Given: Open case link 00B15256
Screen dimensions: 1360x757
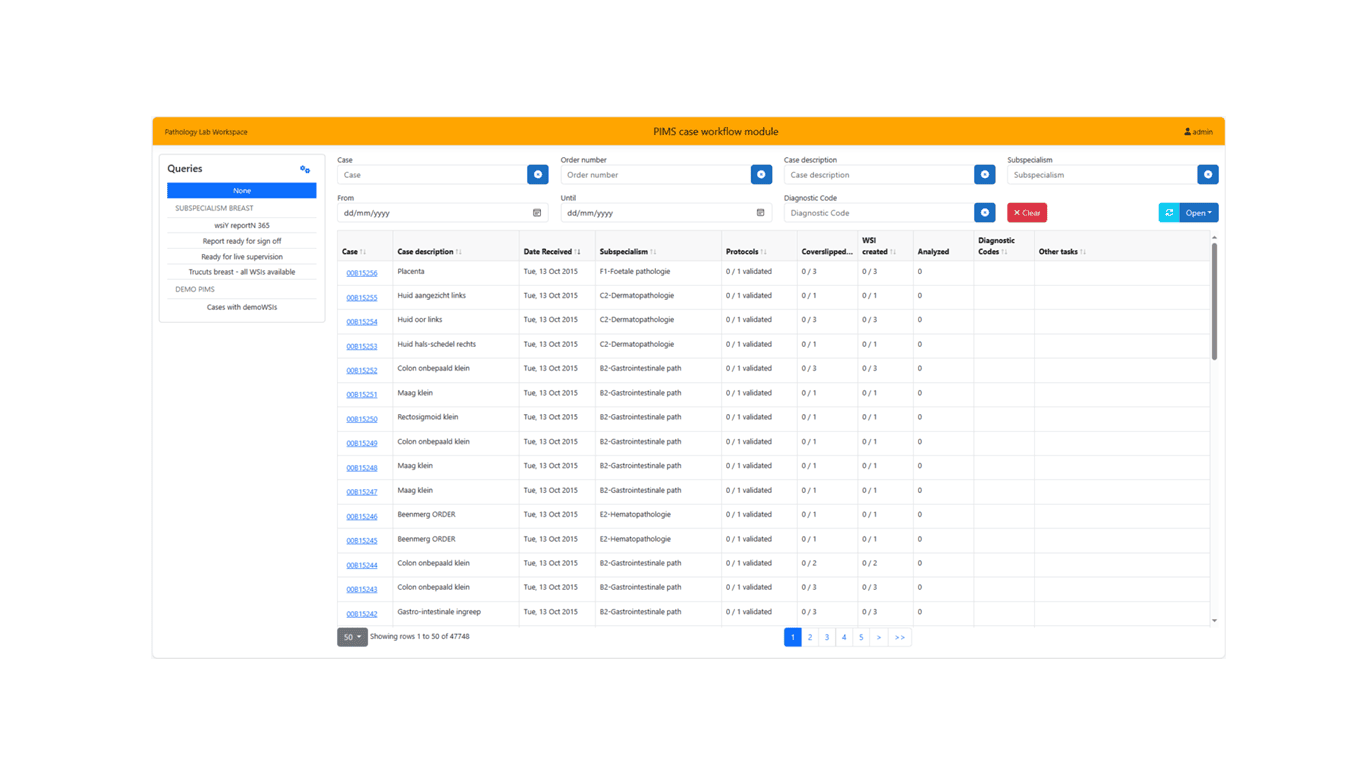Looking at the screenshot, I should click(x=361, y=273).
